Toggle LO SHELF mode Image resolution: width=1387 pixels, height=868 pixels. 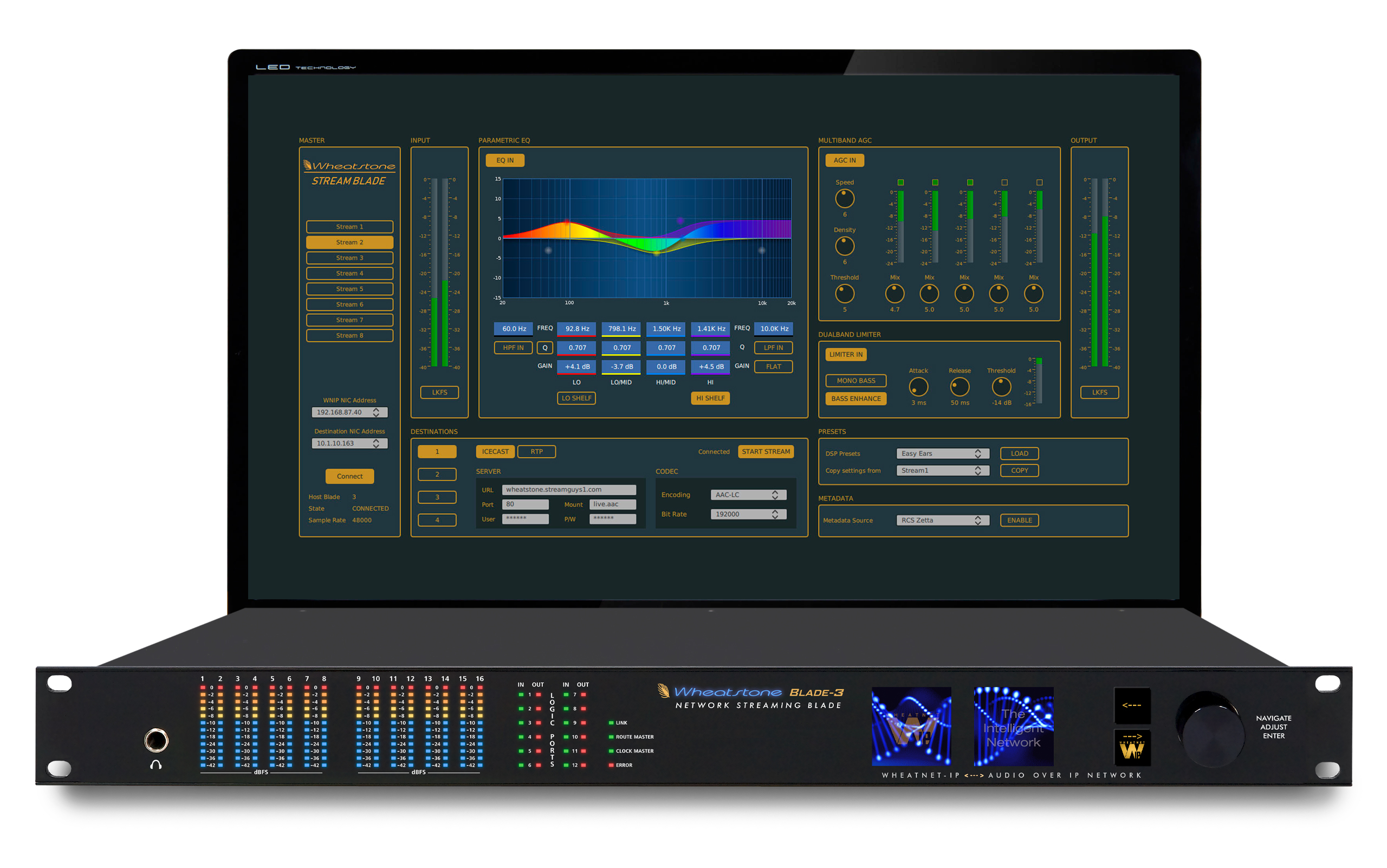pos(576,398)
